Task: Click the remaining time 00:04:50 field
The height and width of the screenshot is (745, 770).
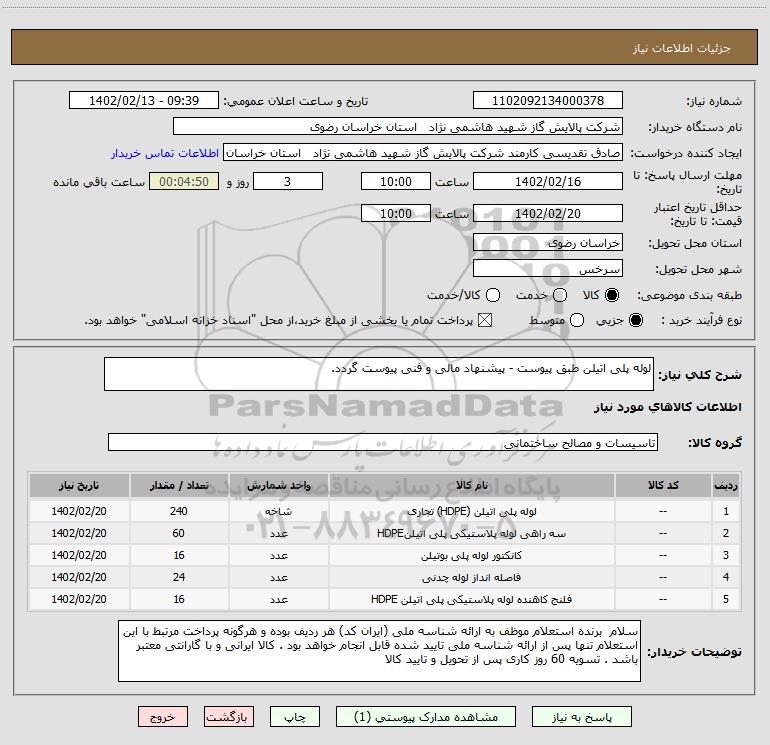Action: pos(184,181)
